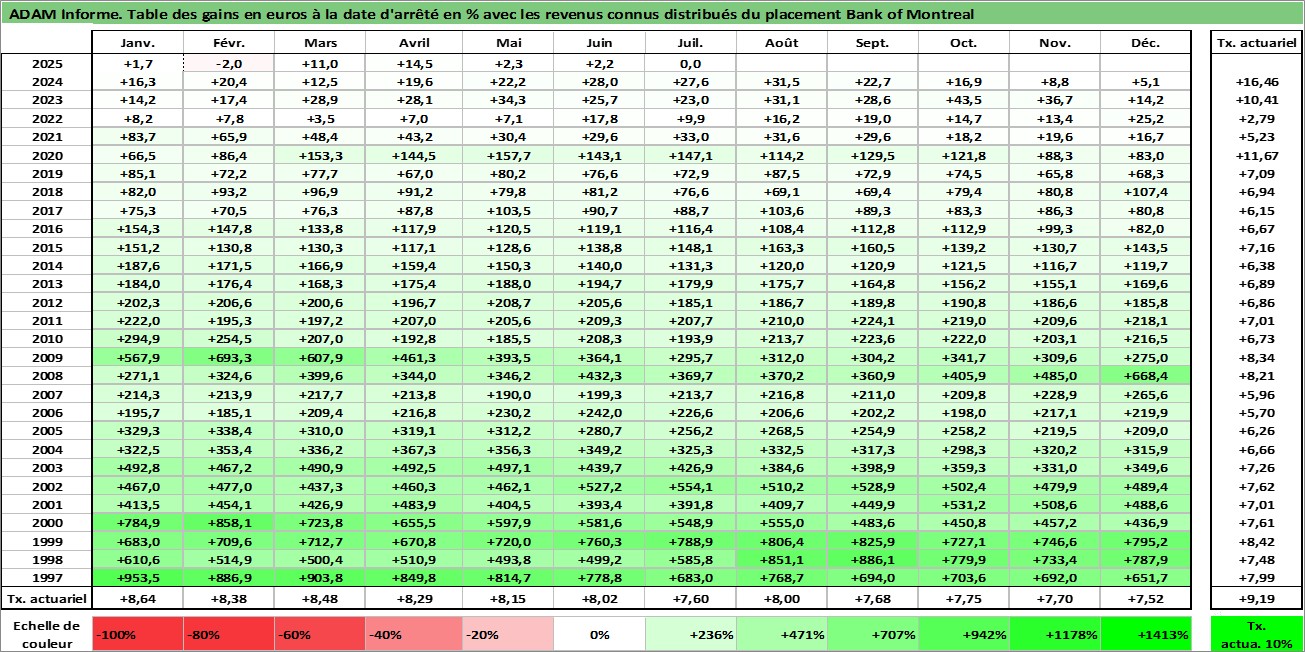Image resolution: width=1305 pixels, height=652 pixels.
Task: Select the +7,60 bottom rate under Juil.
Action: (x=691, y=598)
